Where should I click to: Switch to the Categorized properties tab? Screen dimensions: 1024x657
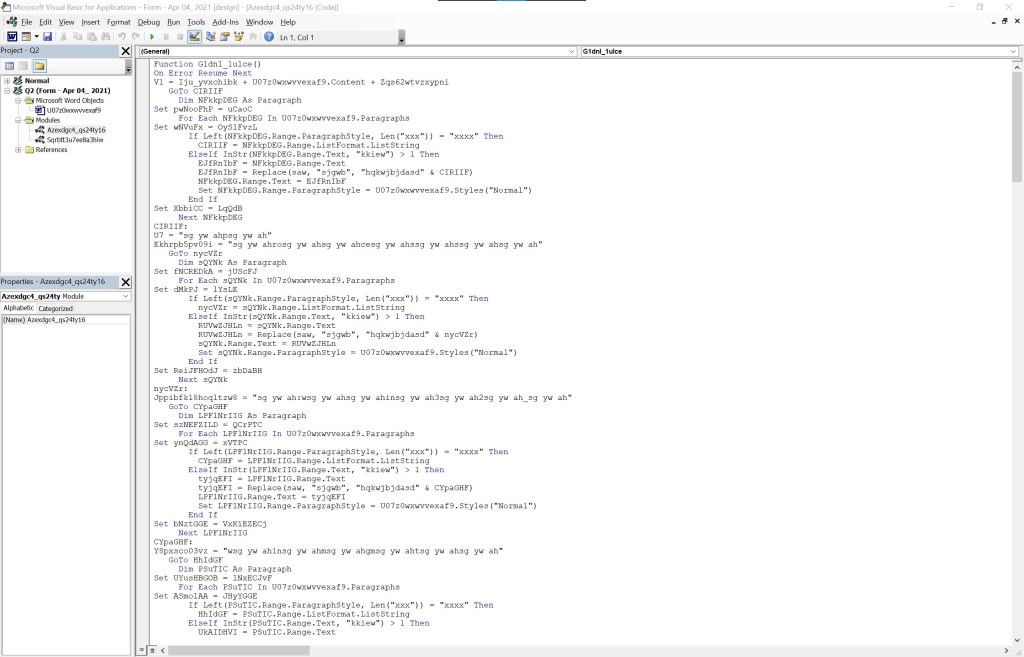56,308
